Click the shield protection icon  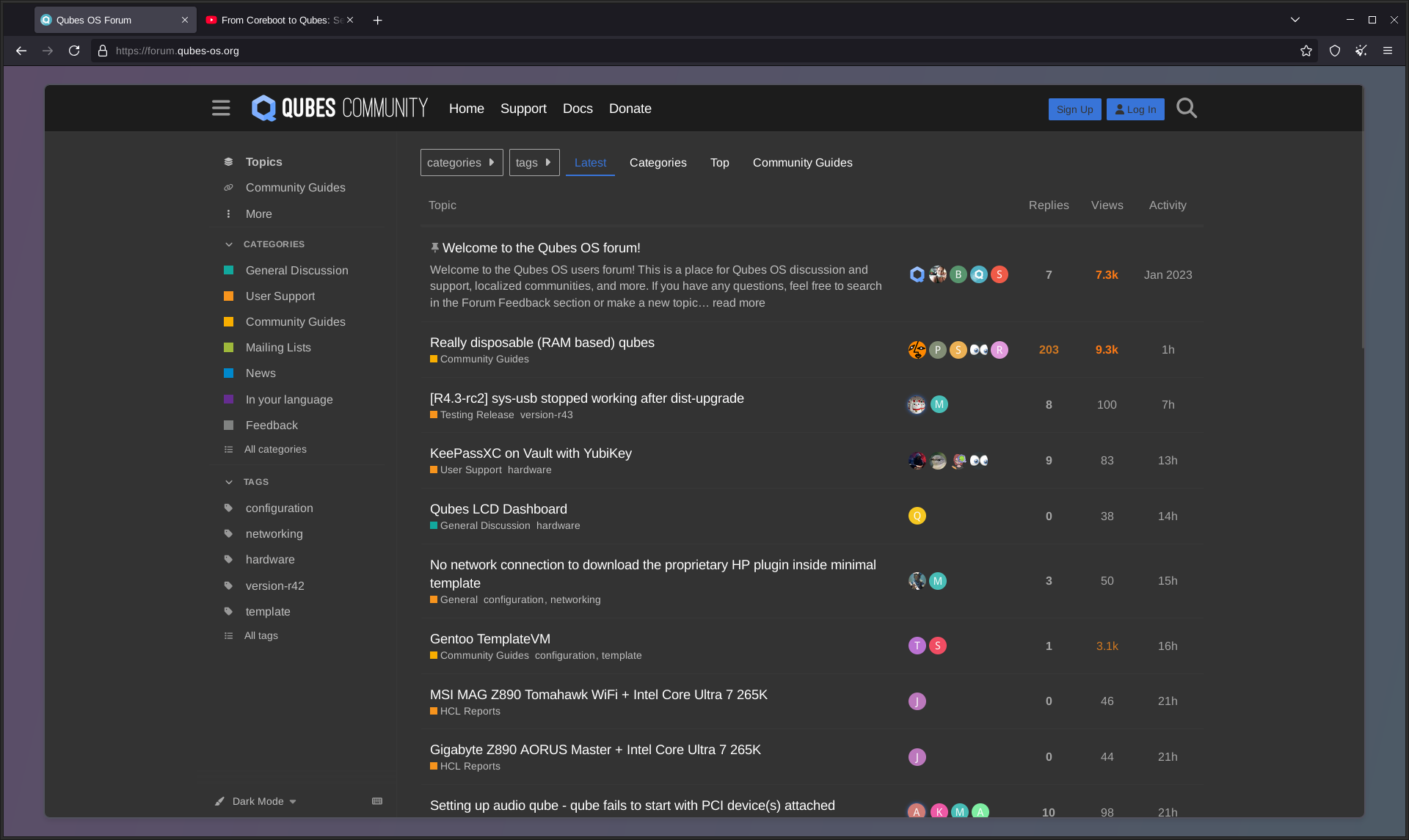click(1334, 51)
